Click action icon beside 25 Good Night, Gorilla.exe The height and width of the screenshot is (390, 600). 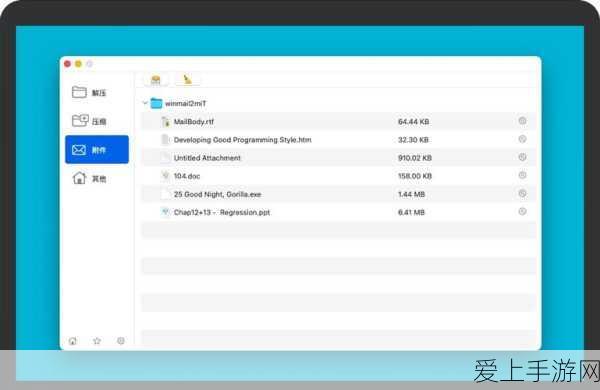522,194
